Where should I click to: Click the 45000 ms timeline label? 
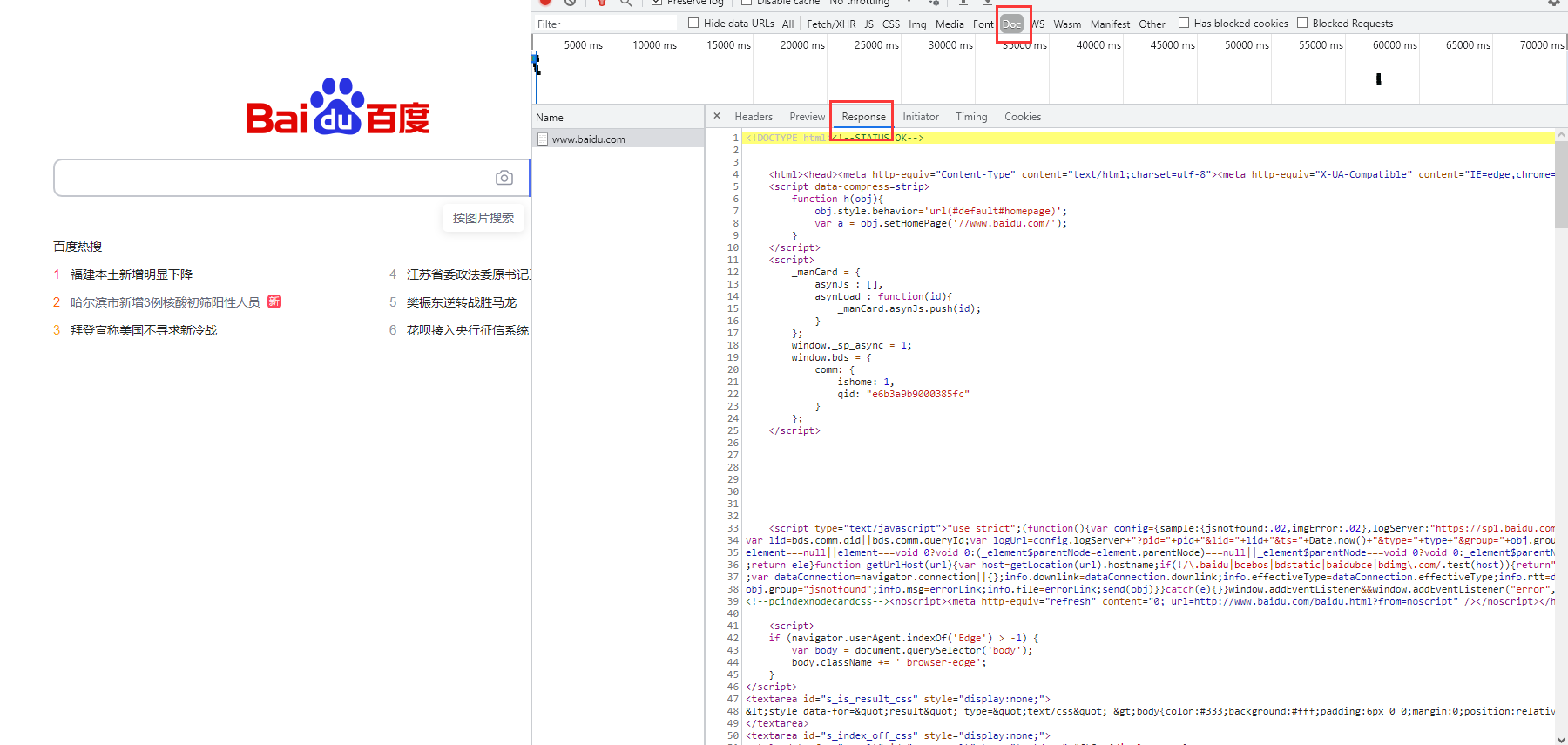(x=1173, y=45)
